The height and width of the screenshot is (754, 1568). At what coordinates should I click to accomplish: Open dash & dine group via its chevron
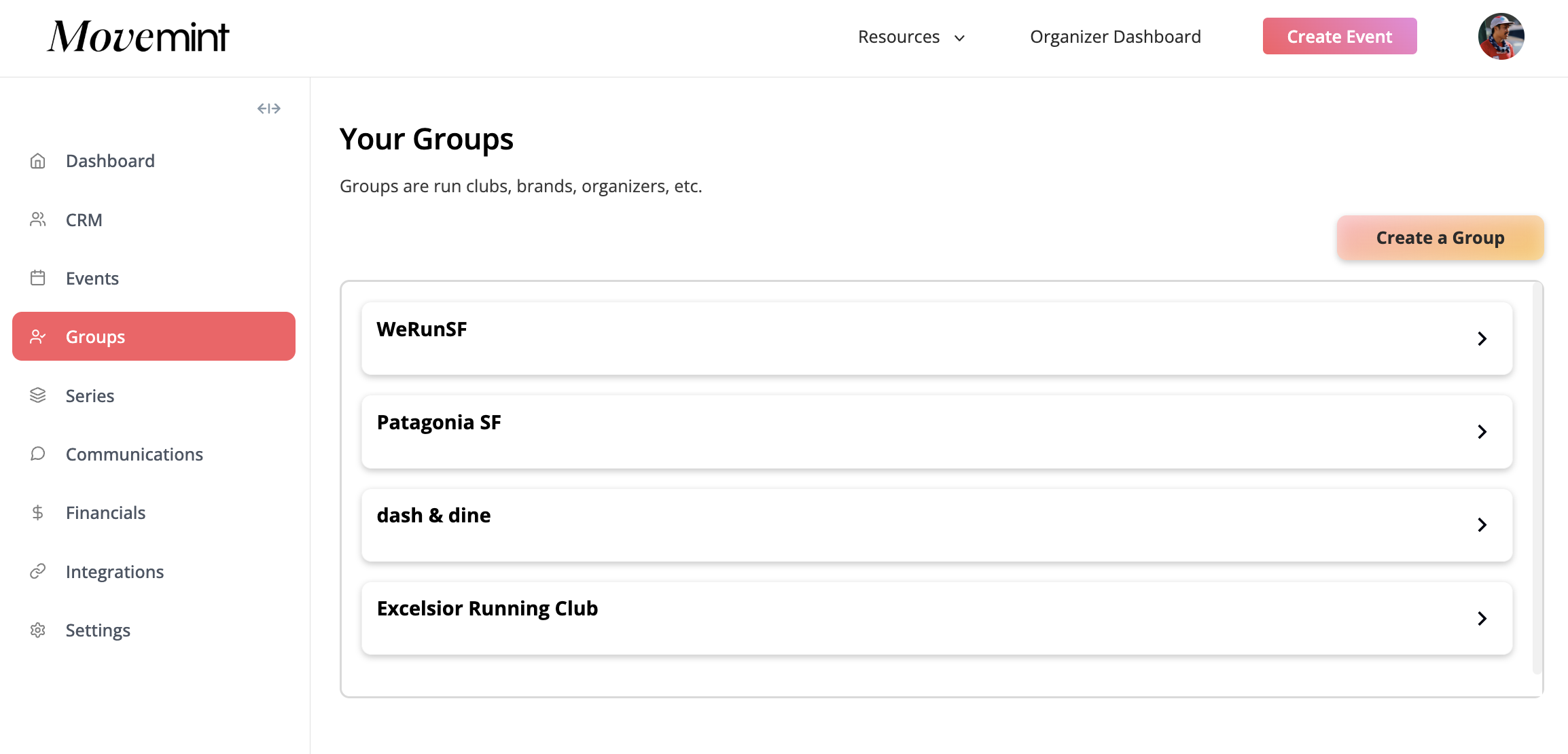click(x=1482, y=524)
